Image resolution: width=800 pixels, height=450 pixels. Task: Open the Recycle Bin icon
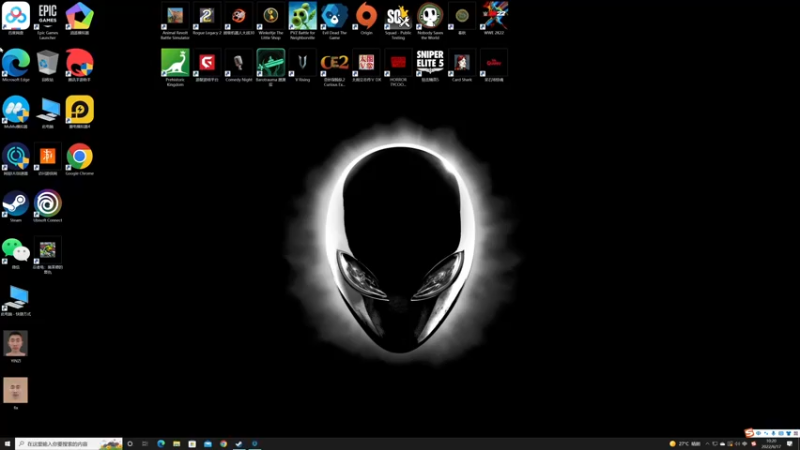coord(47,65)
